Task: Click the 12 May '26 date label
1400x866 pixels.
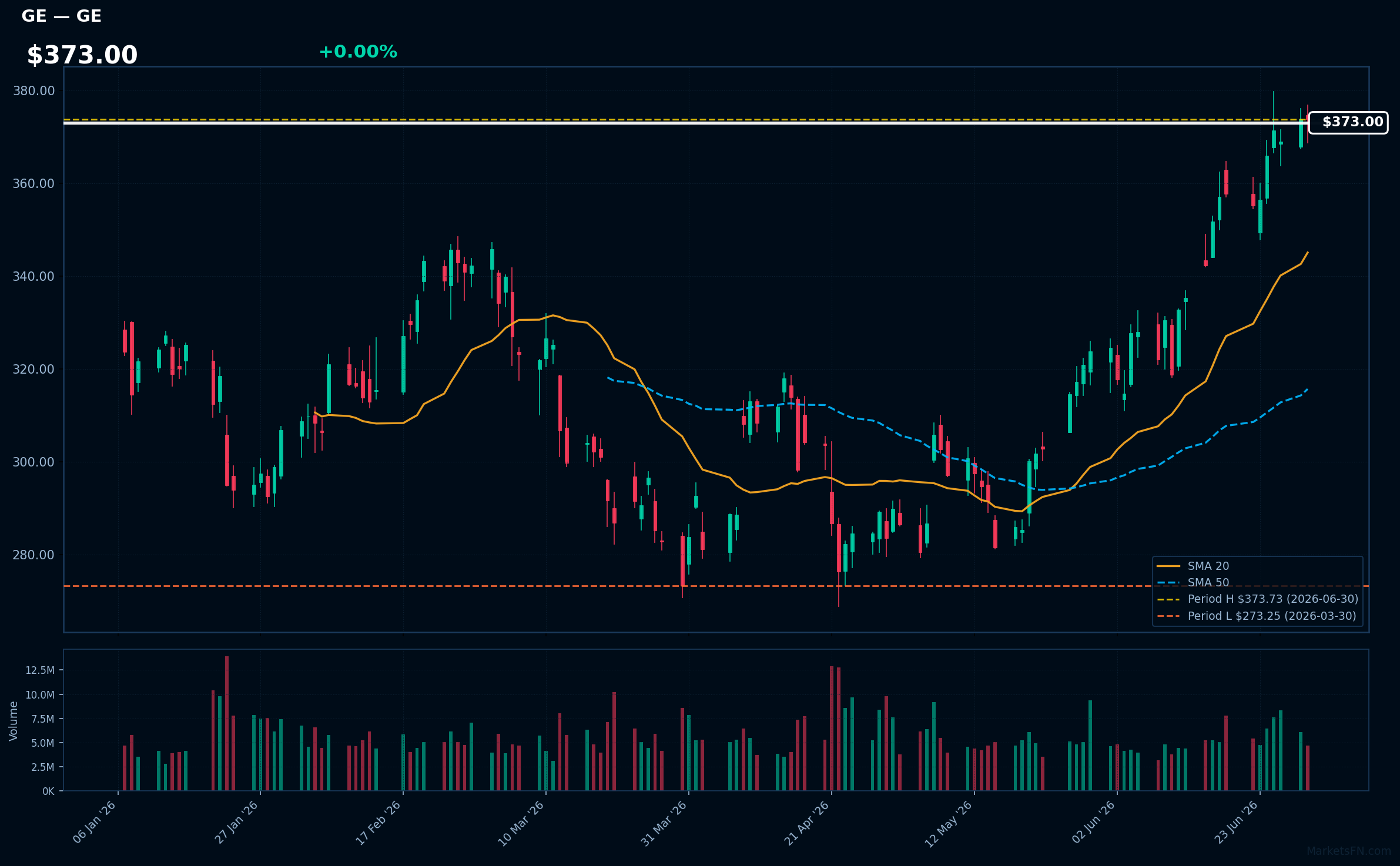Action: click(x=949, y=824)
